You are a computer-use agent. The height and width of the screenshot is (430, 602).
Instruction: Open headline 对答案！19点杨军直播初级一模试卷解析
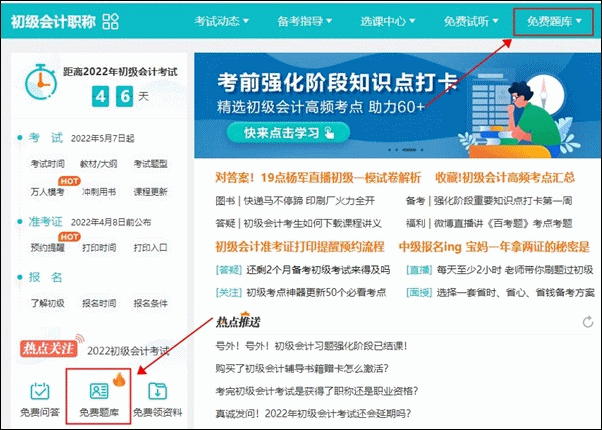[x=318, y=177]
